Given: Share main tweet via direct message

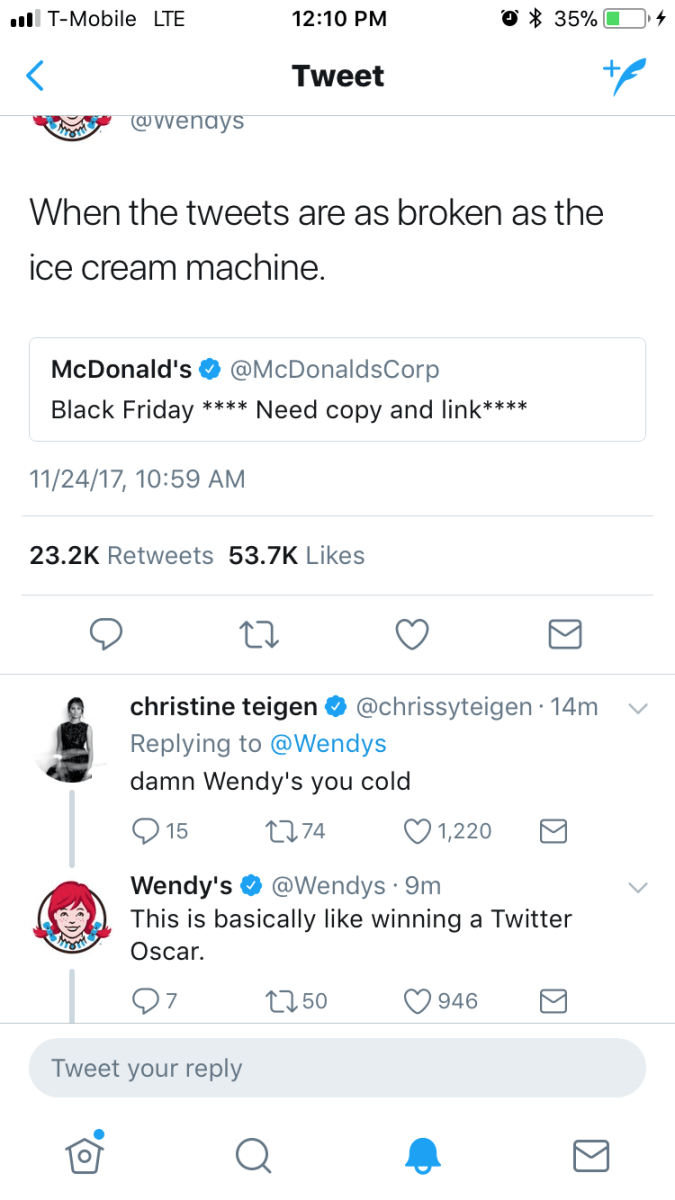Looking at the screenshot, I should (x=565, y=633).
